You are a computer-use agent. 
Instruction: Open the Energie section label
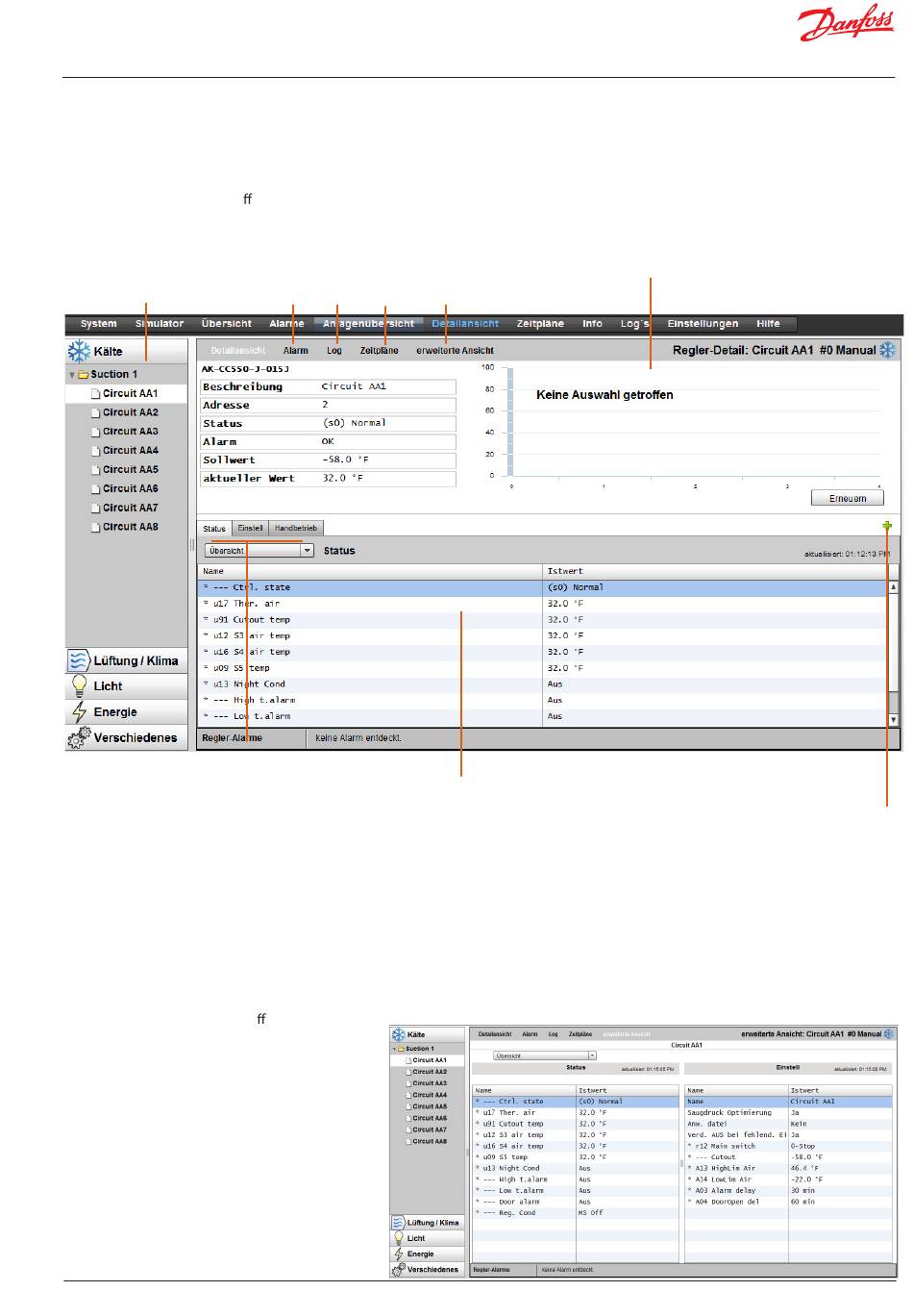coord(115,712)
